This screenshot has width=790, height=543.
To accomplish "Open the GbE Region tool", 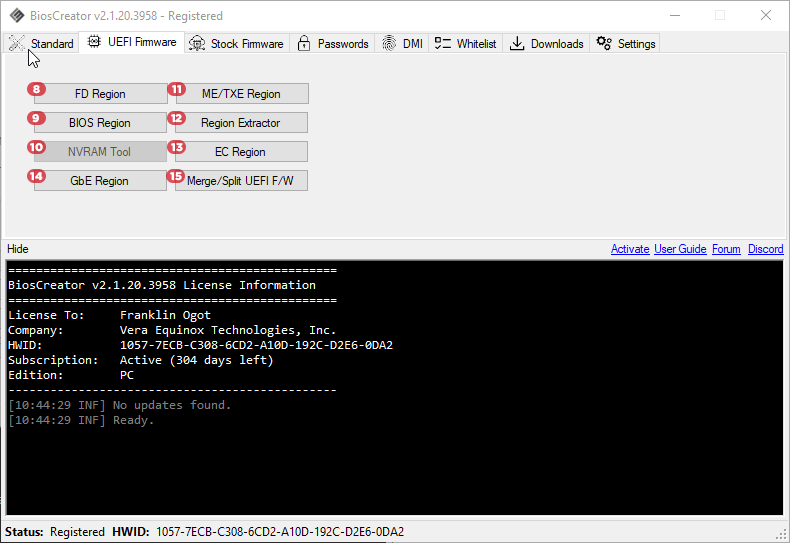I will [x=100, y=181].
